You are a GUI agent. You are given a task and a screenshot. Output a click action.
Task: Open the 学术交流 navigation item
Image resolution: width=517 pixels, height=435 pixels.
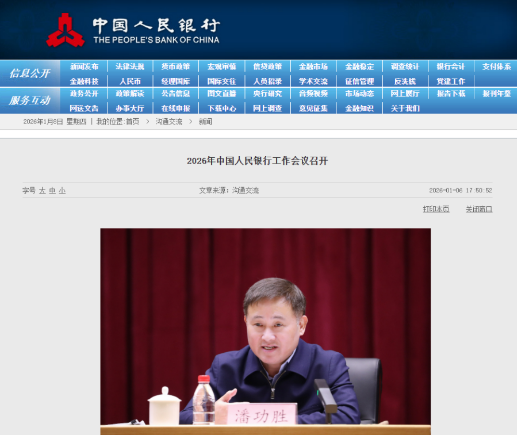313,81
